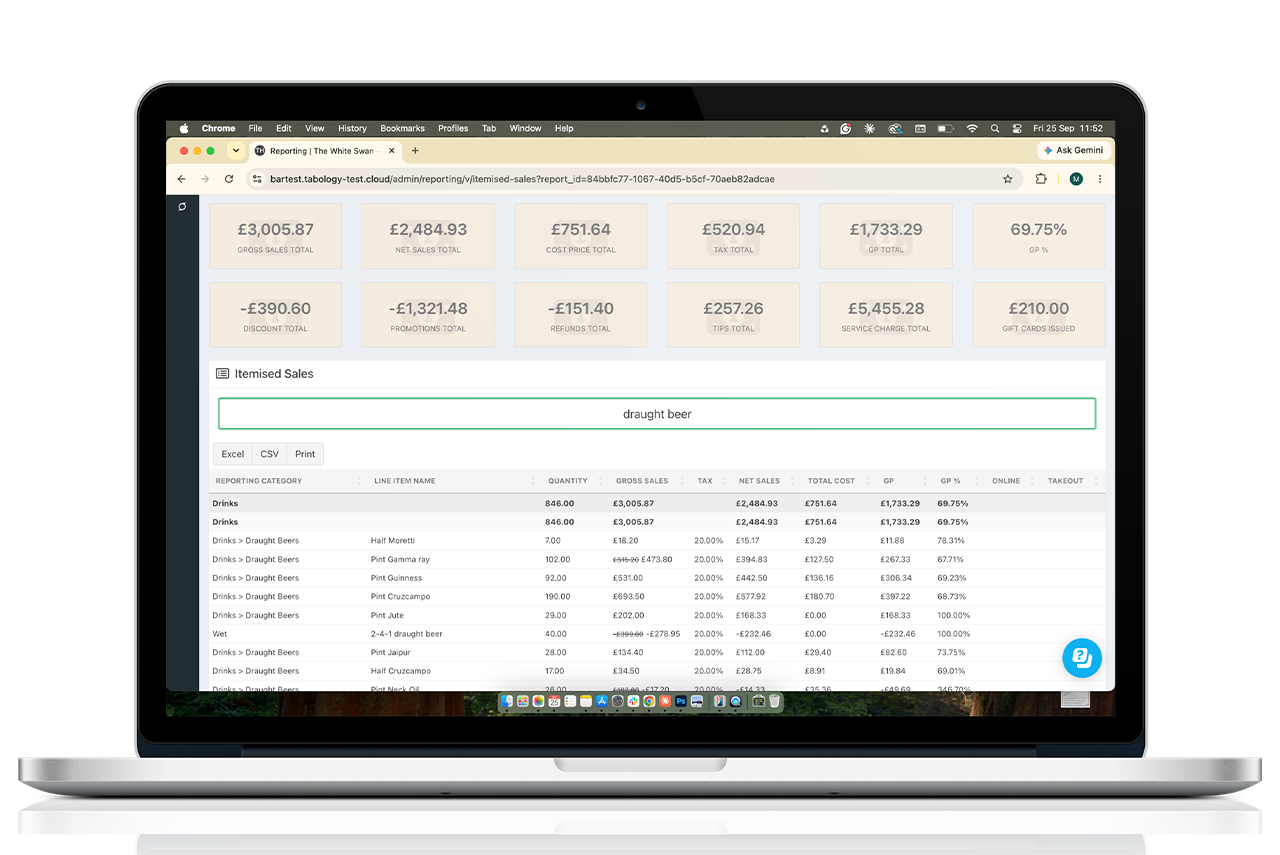Viewport: 1280px width, 855px height.
Task: Open Photos app from the dock
Action: point(538,701)
